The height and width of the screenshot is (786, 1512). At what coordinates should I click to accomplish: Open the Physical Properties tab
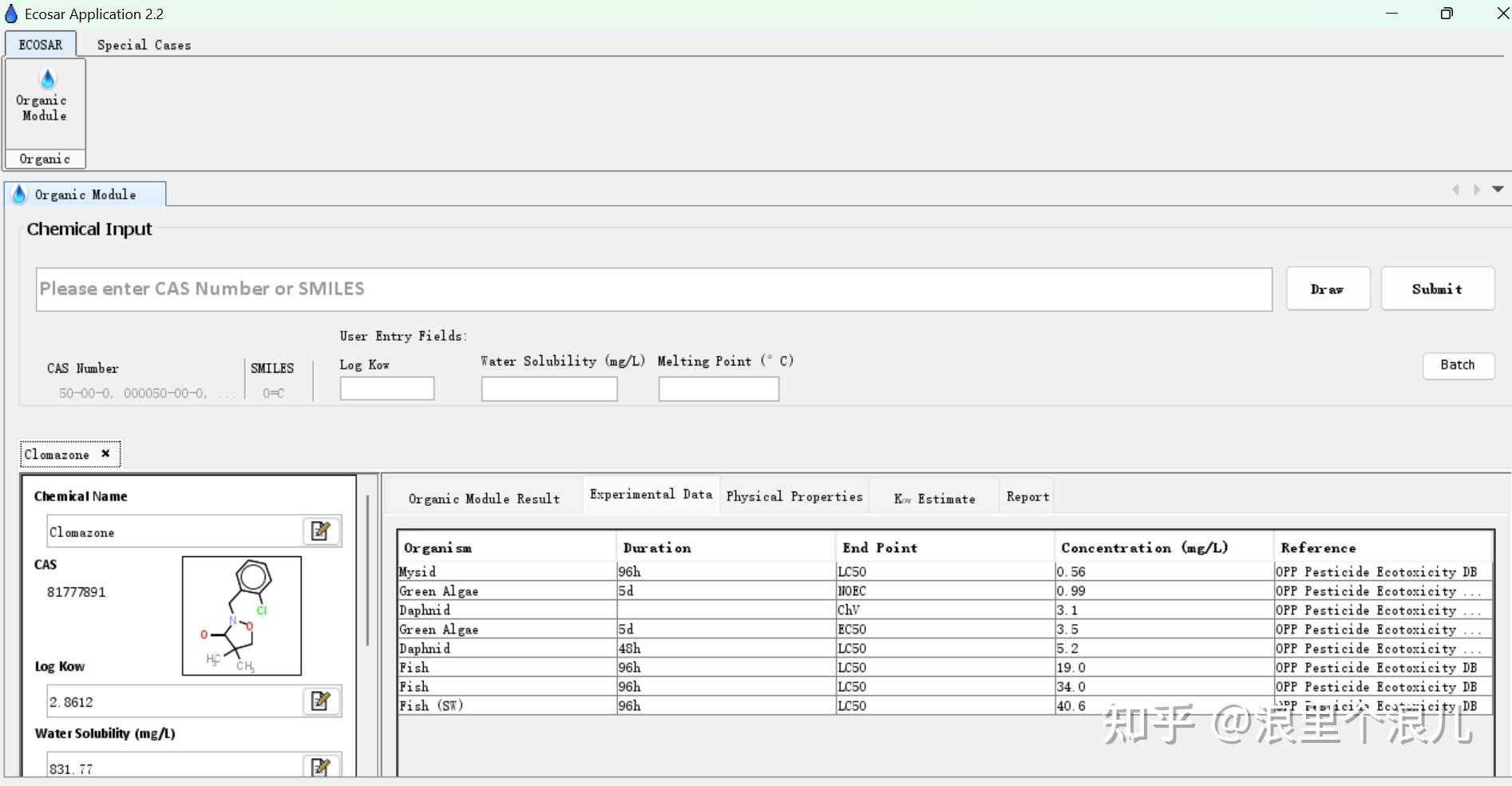tap(794, 496)
